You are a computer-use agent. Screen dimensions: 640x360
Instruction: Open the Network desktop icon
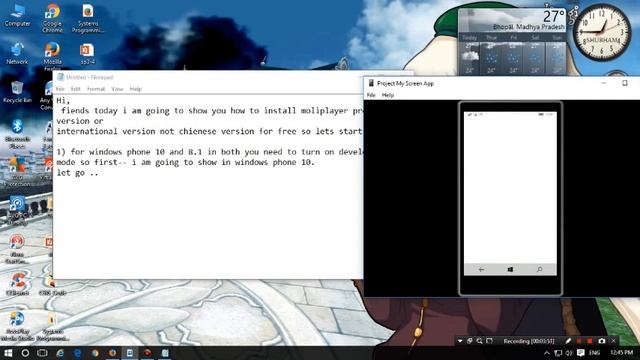17,53
